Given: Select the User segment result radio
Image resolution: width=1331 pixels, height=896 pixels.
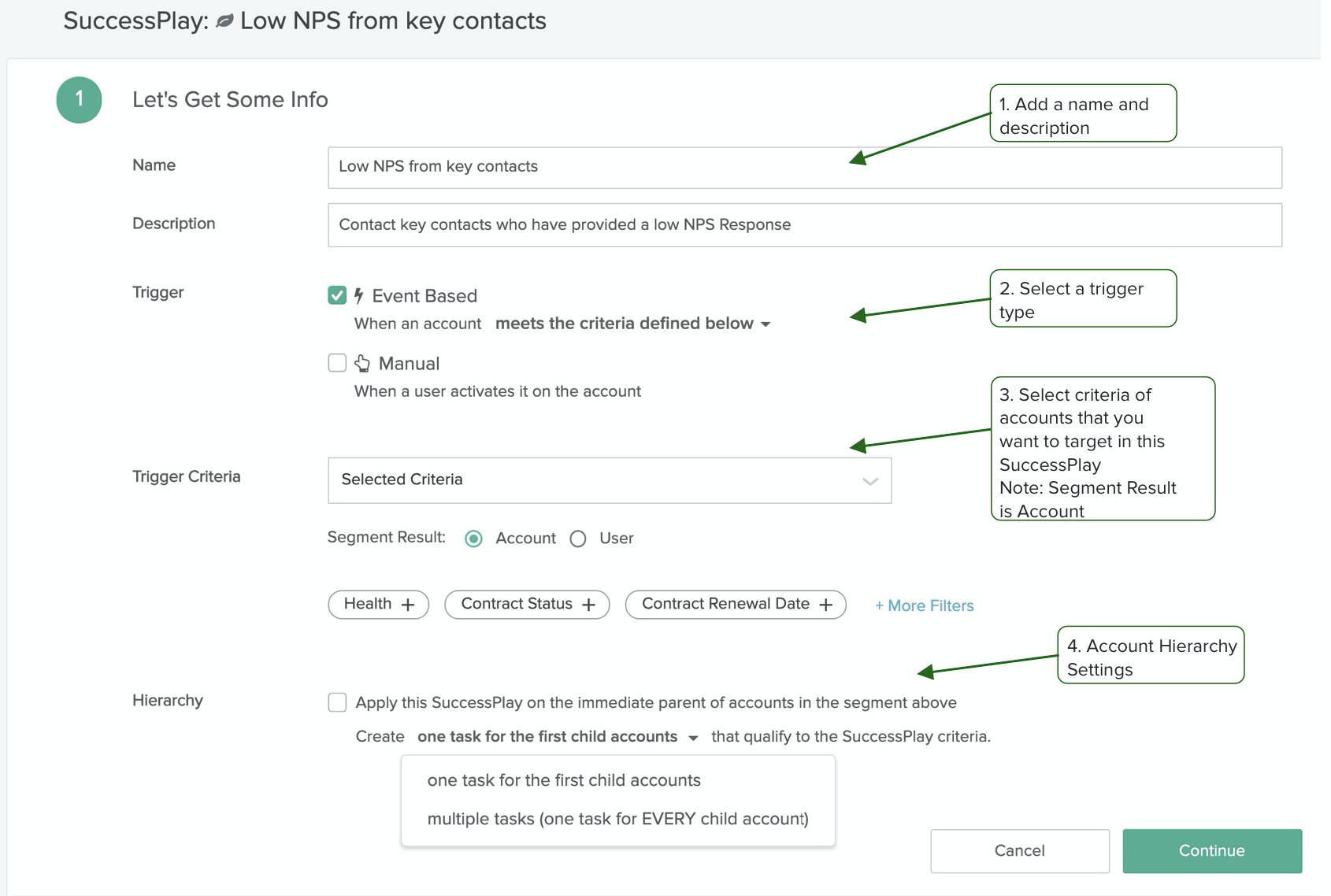Looking at the screenshot, I should [578, 539].
